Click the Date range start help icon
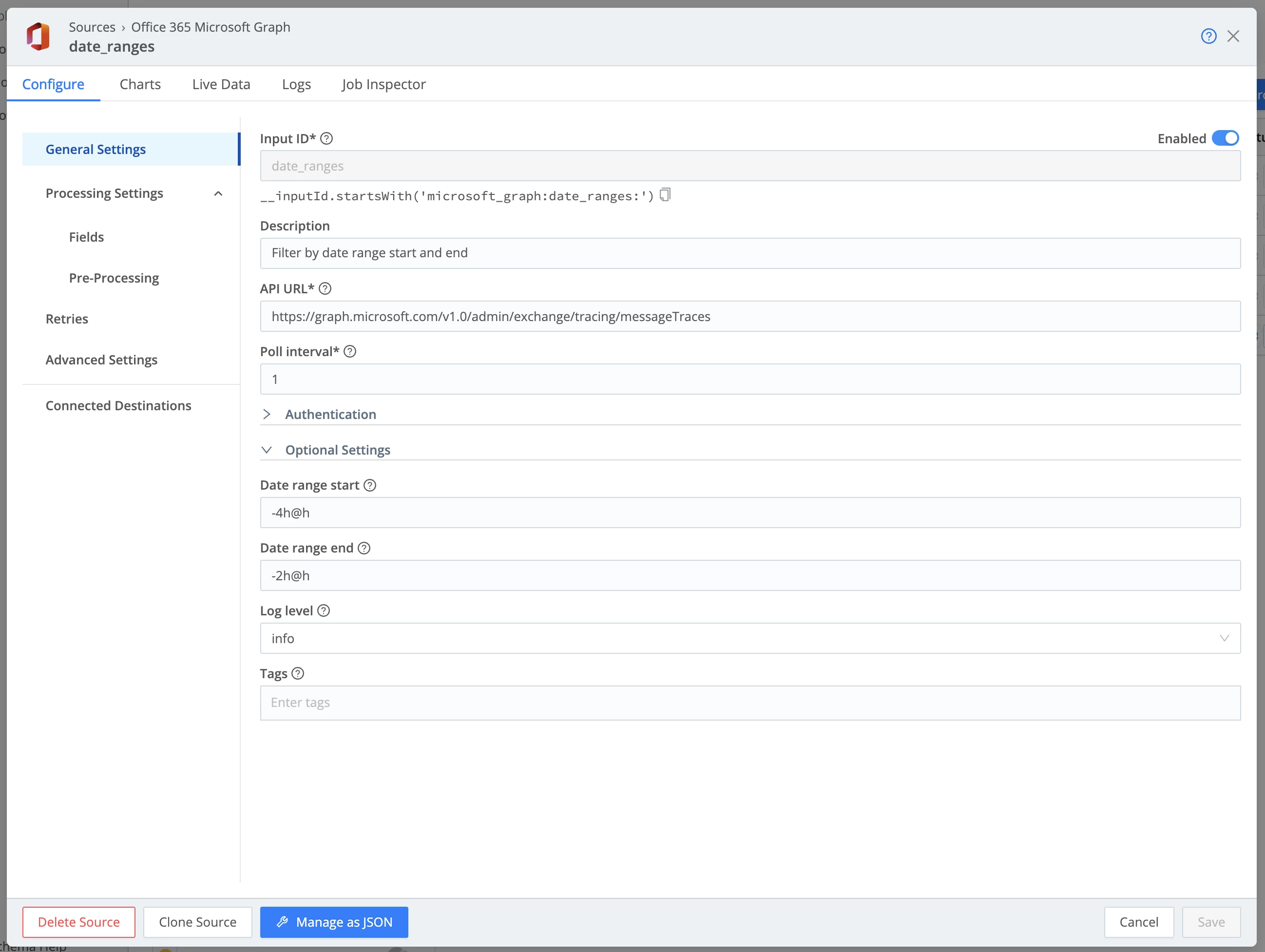 click(370, 485)
